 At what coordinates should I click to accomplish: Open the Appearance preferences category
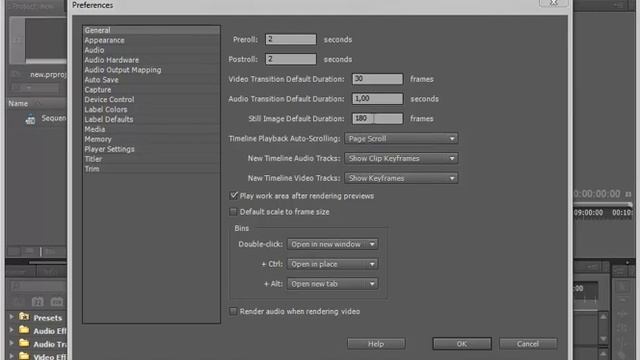[x=151, y=40]
